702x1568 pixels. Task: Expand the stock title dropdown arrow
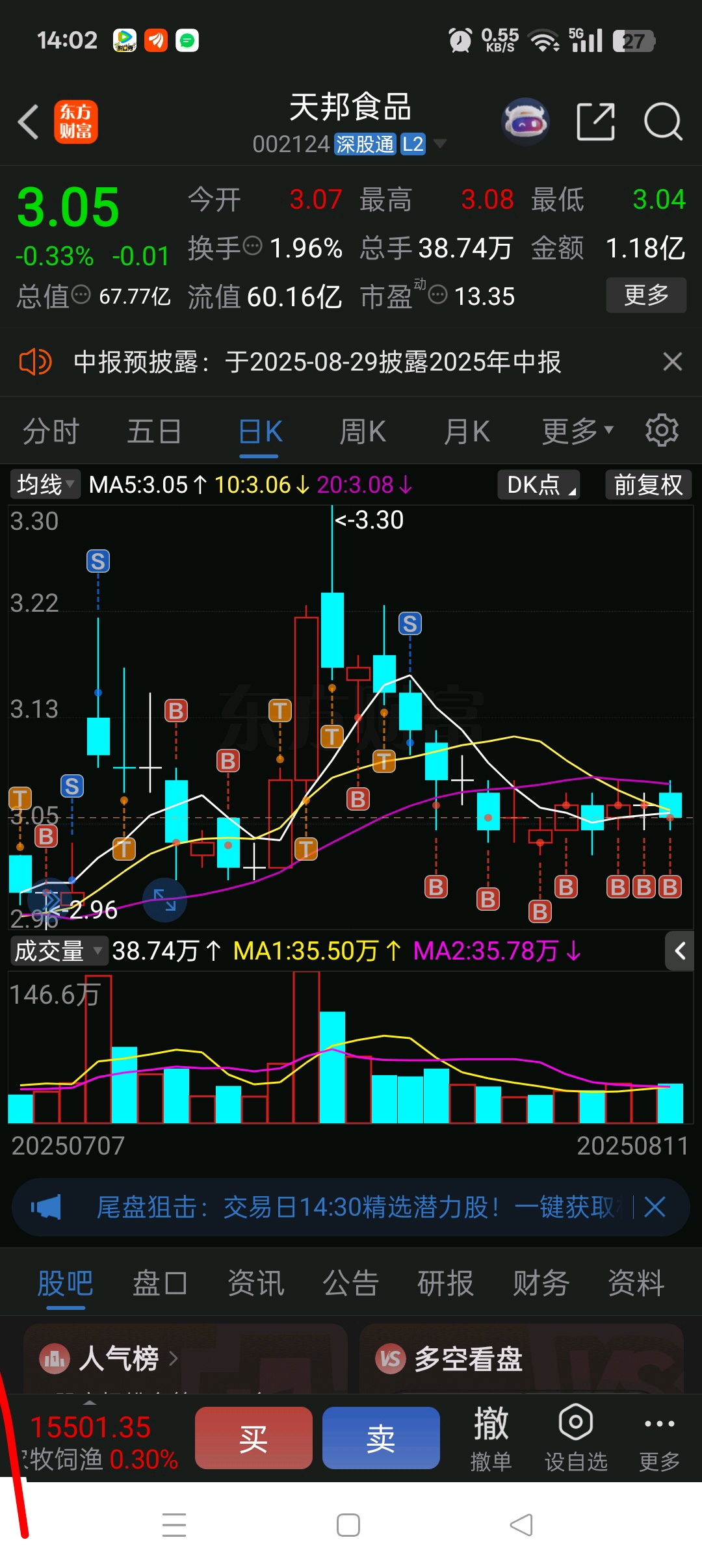440,143
